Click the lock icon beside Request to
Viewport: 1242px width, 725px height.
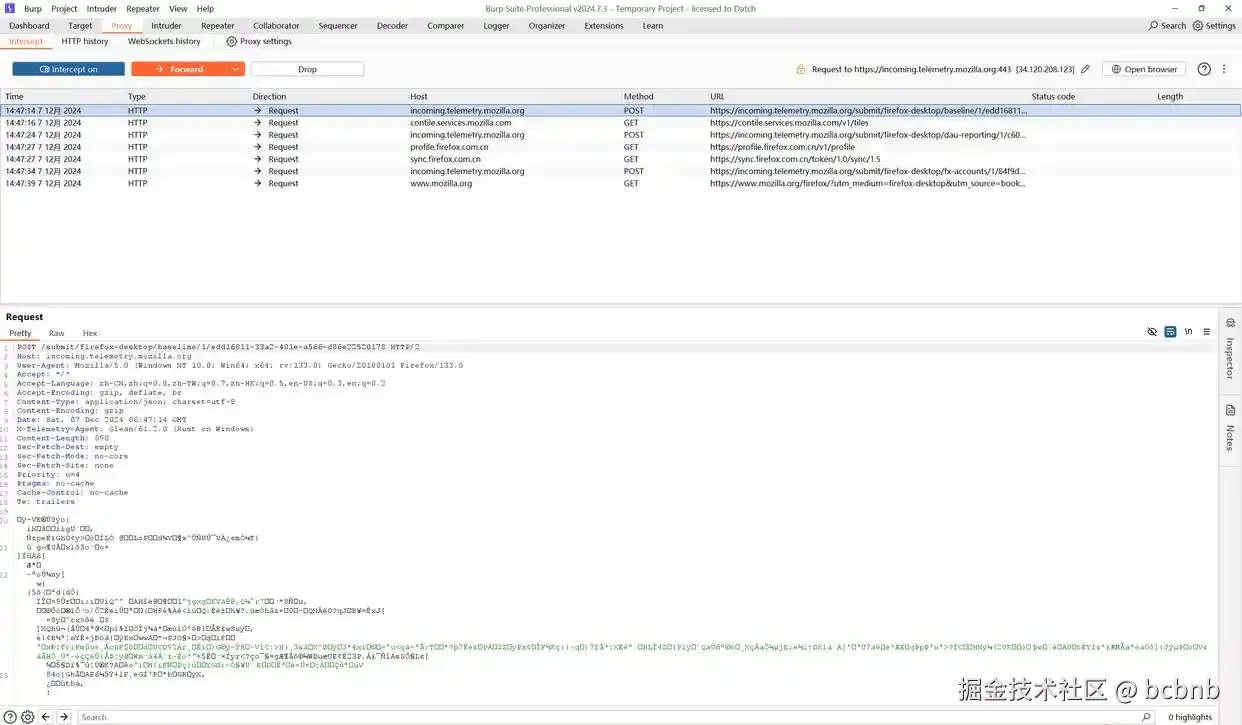801,69
